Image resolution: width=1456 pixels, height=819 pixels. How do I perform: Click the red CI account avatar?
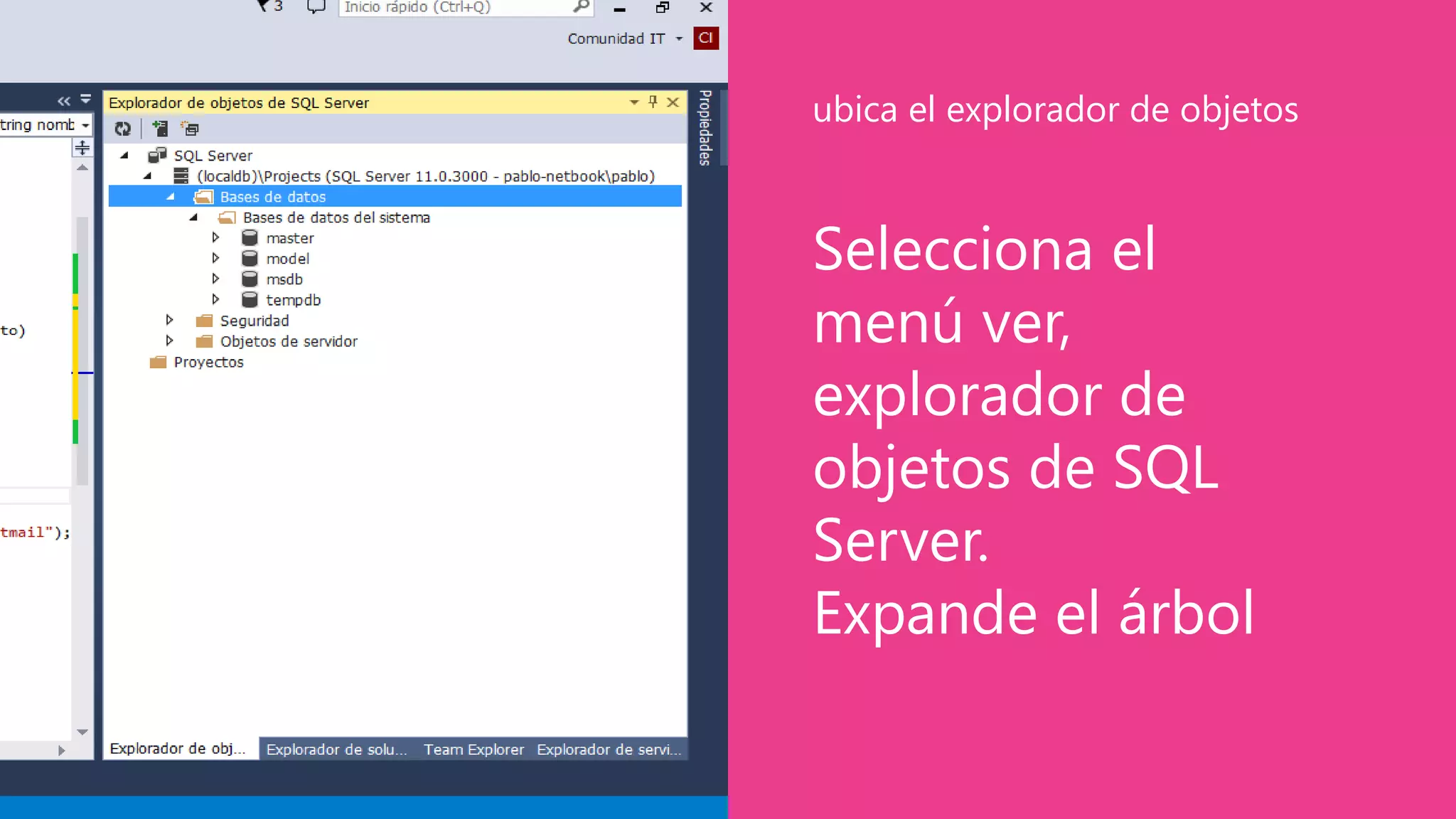[706, 38]
